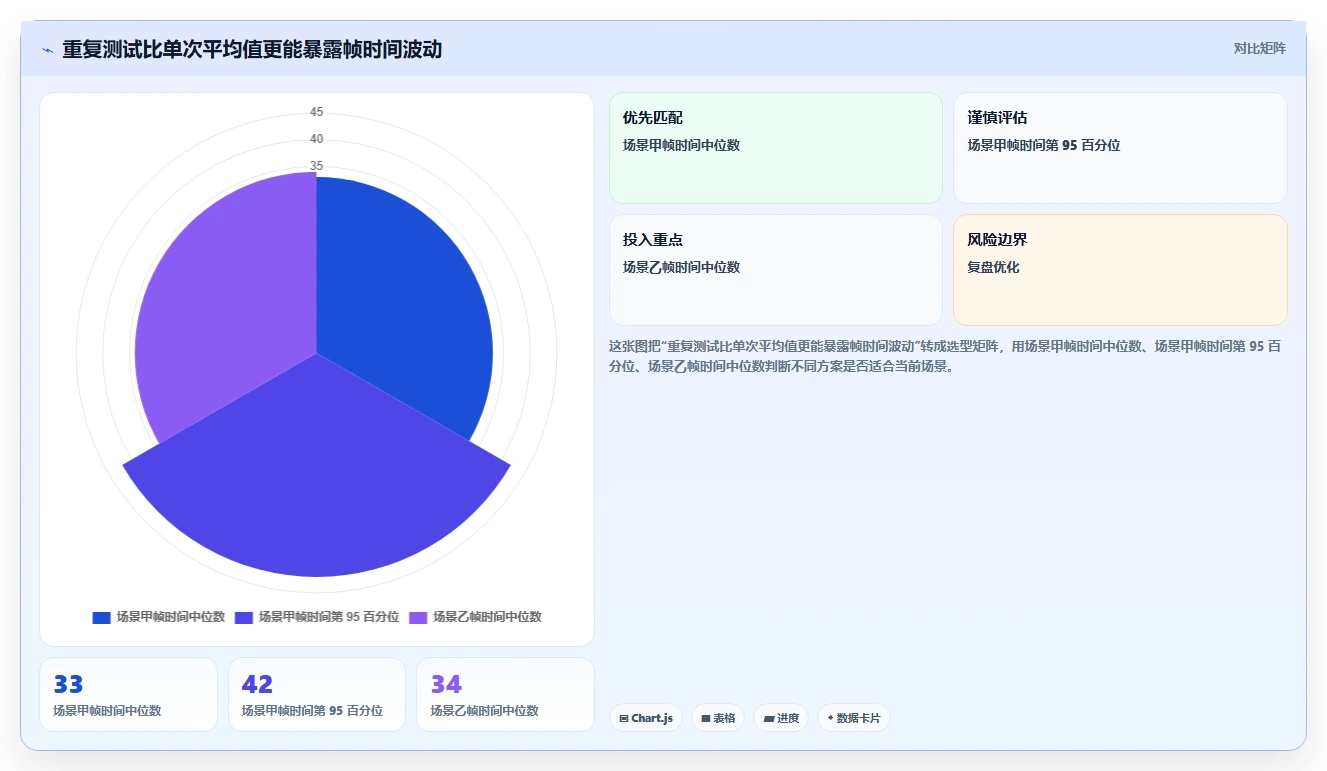Image resolution: width=1327 pixels, height=771 pixels.
Task: Click legend text 场景甲帧时间第 95 百分位
Action: pyautogui.click(x=329, y=617)
